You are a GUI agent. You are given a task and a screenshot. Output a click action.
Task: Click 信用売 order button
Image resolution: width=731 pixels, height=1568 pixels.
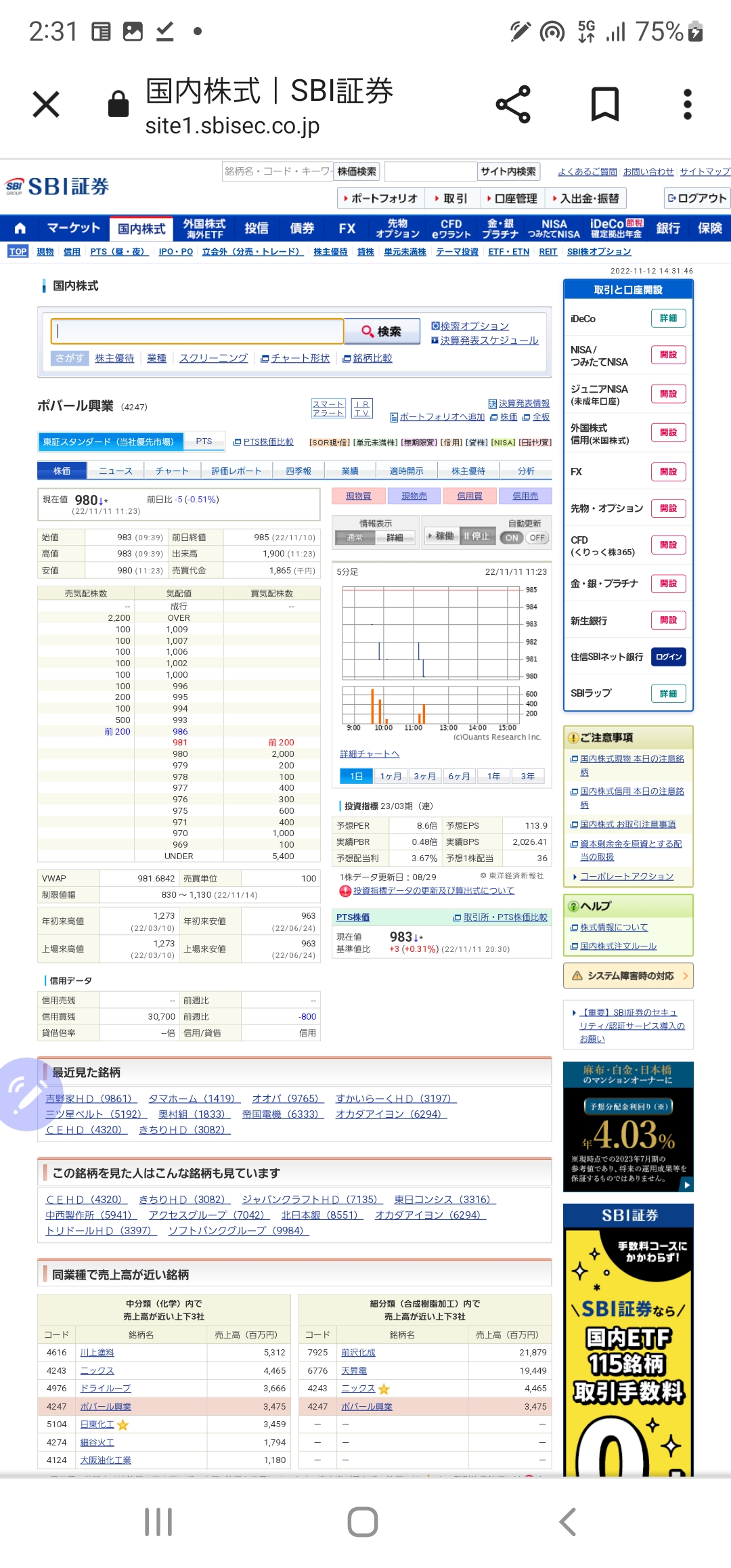(525, 496)
